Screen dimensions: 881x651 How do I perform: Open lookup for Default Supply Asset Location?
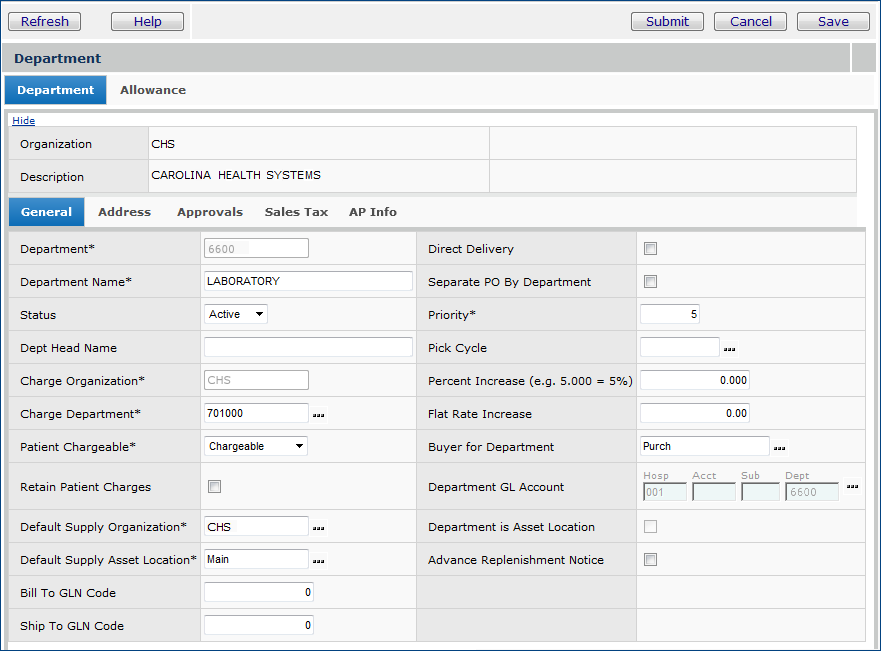(x=319, y=560)
